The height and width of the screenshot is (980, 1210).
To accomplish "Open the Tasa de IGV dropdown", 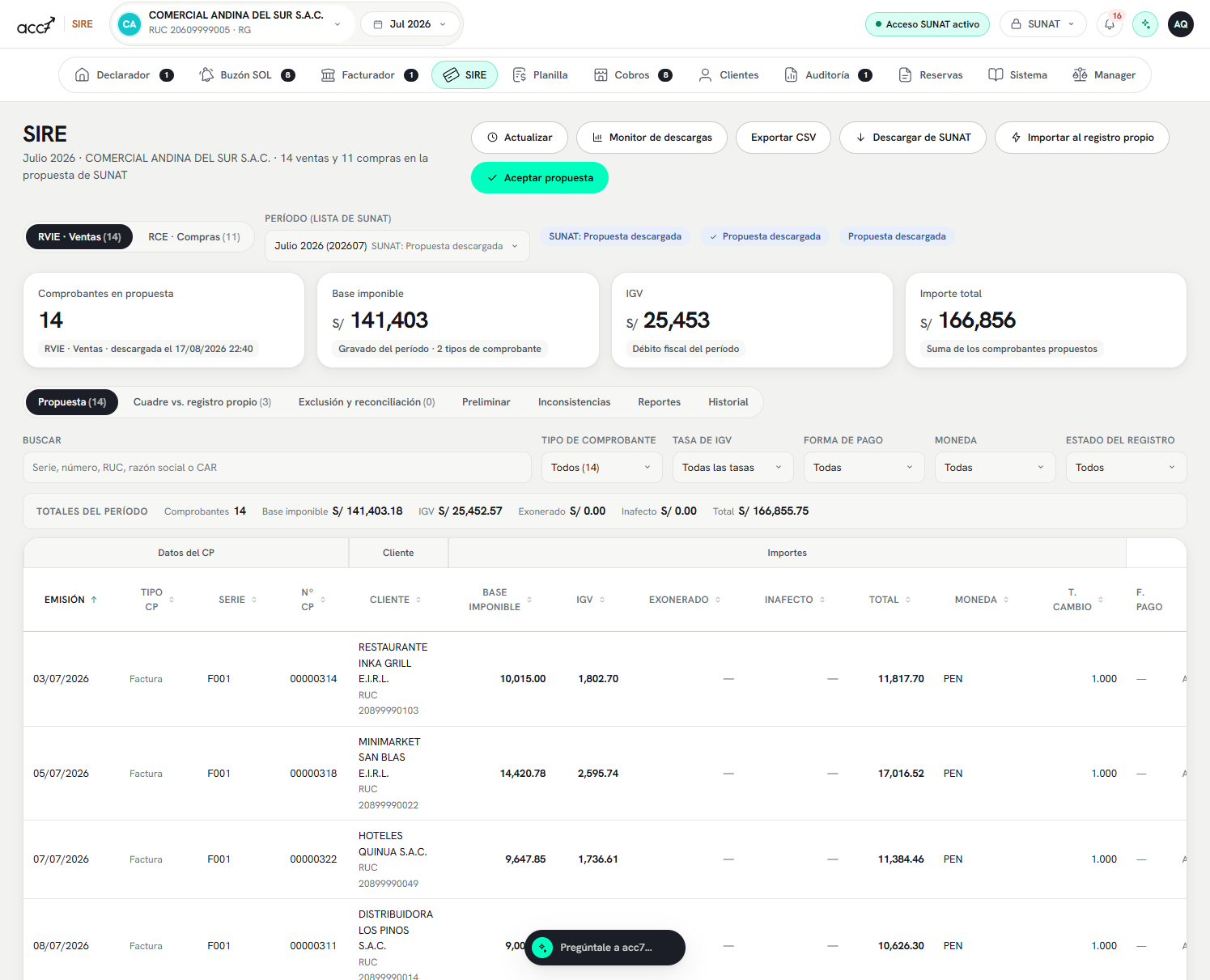I will tap(732, 468).
